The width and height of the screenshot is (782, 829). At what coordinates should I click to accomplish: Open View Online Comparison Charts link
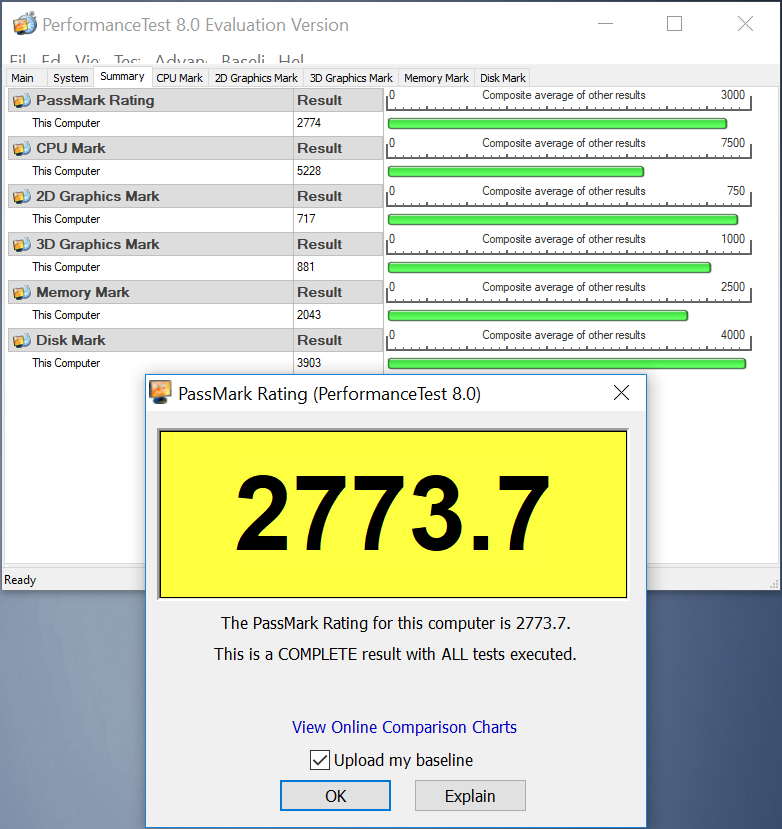click(x=404, y=727)
